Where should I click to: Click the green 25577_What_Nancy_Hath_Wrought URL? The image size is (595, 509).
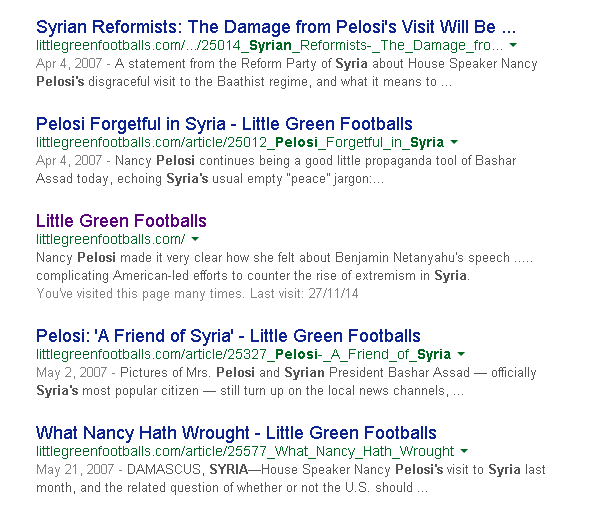pyautogui.click(x=245, y=452)
